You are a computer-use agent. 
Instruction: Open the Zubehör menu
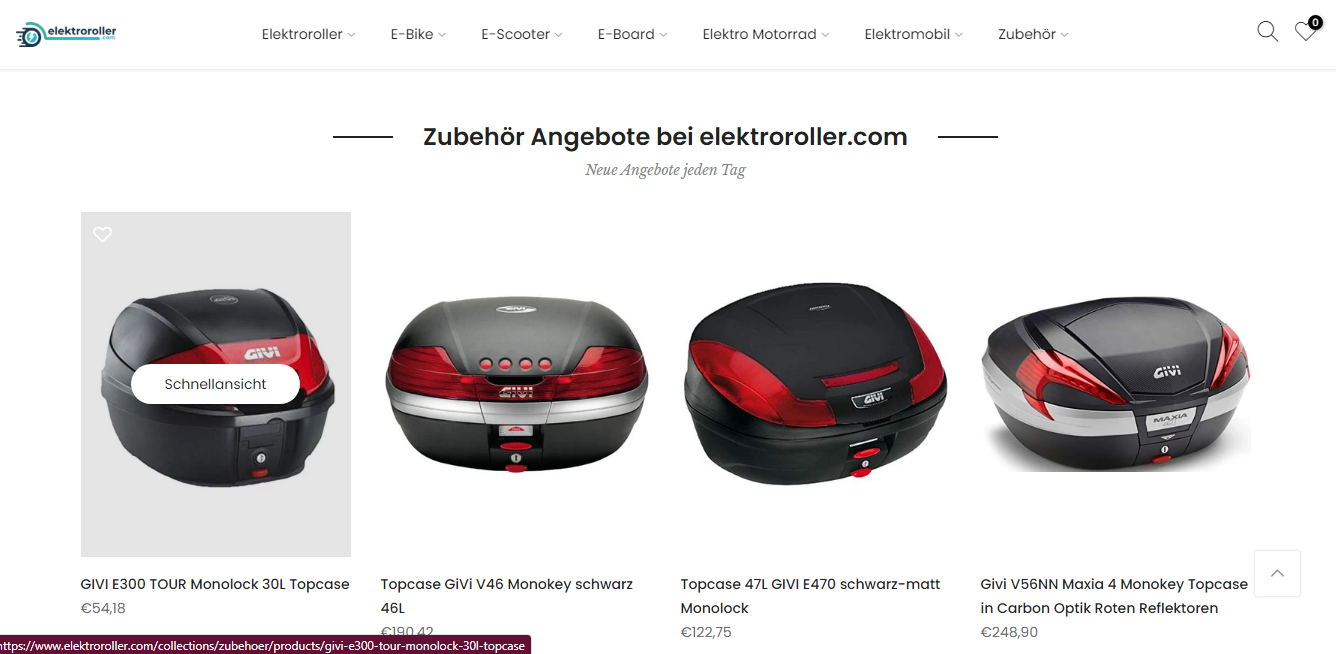tap(1033, 34)
